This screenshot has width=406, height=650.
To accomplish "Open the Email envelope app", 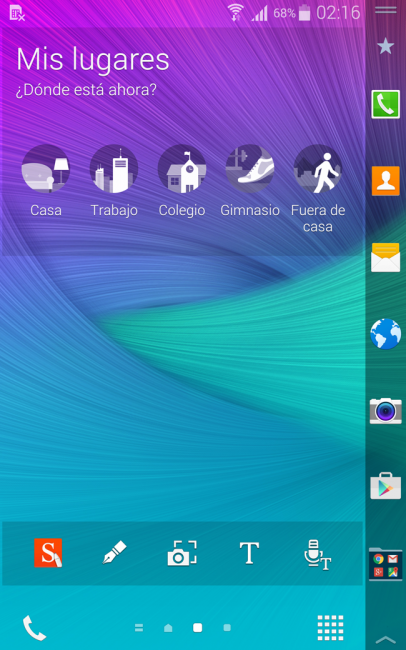I will click(x=385, y=257).
